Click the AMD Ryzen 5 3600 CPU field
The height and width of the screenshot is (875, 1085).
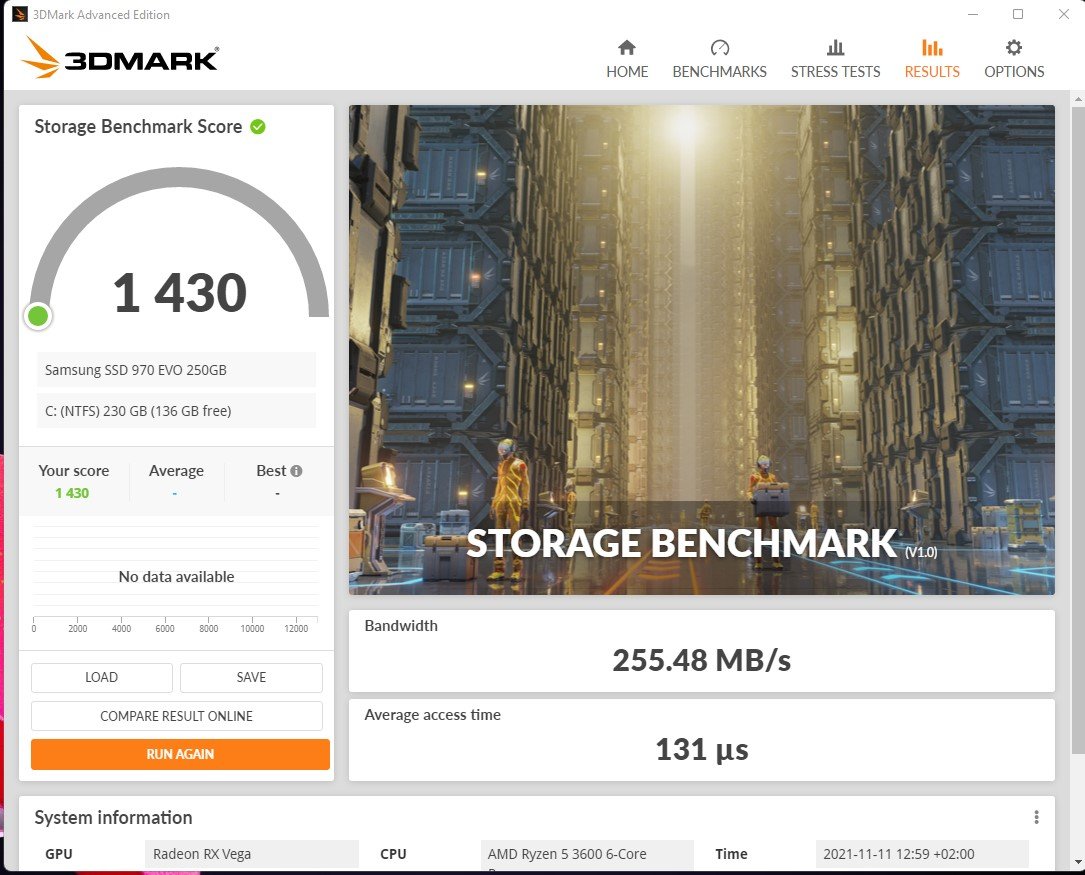coord(587,854)
